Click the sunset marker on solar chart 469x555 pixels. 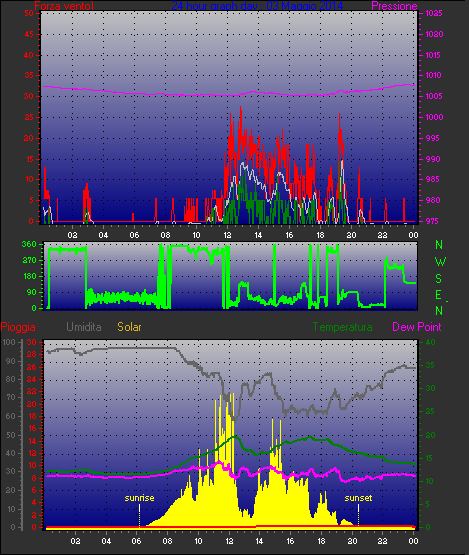358,498
